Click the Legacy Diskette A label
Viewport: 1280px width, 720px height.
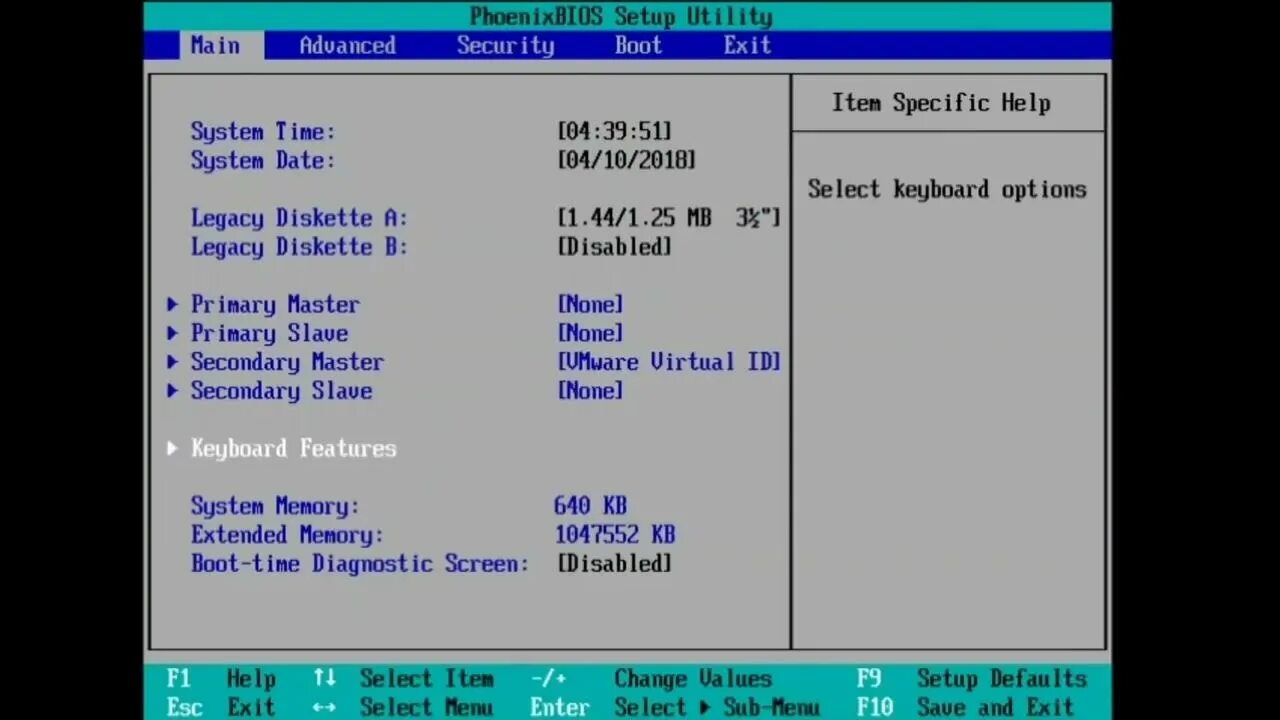pos(299,218)
